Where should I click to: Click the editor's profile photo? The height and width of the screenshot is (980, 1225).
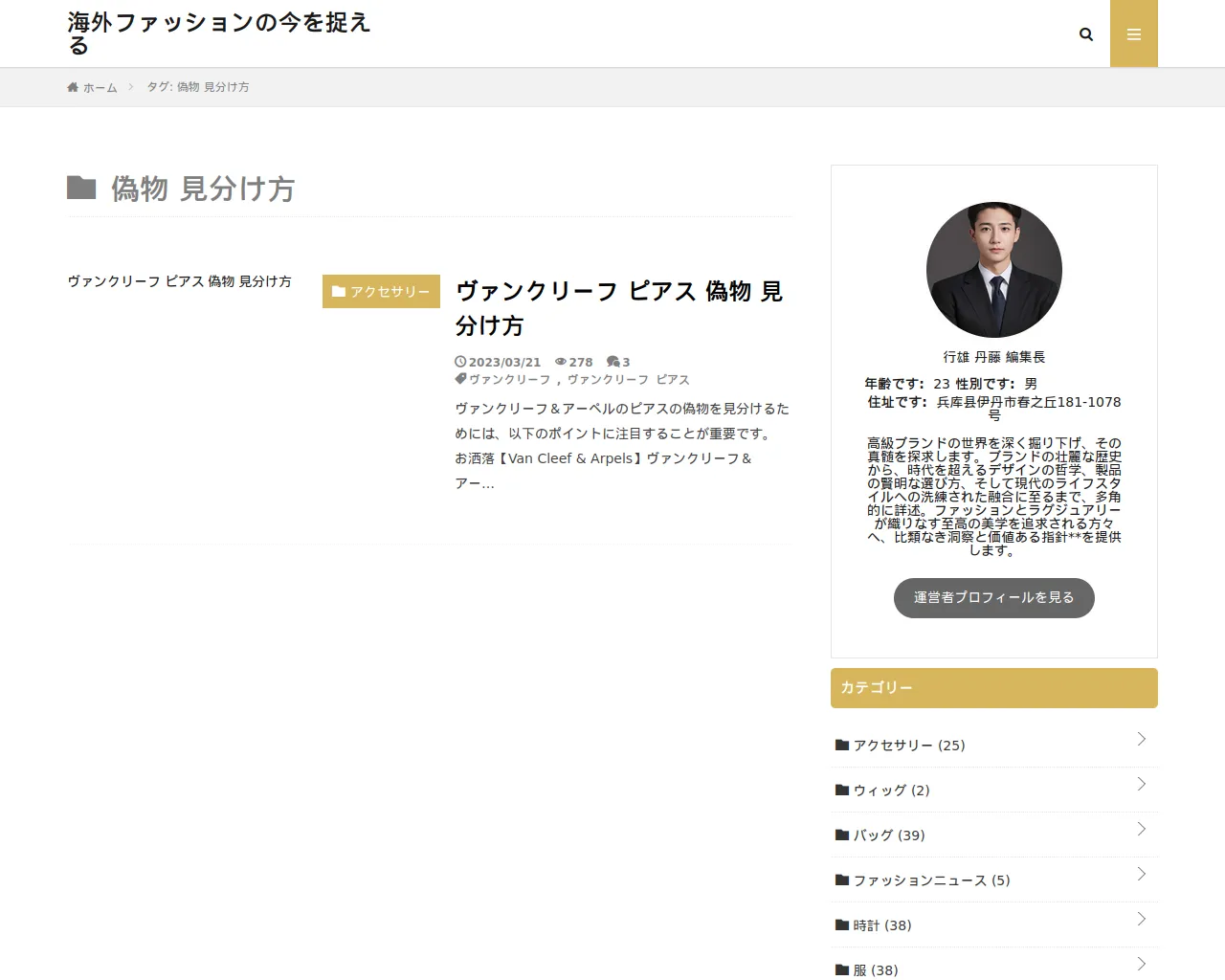pyautogui.click(x=993, y=270)
